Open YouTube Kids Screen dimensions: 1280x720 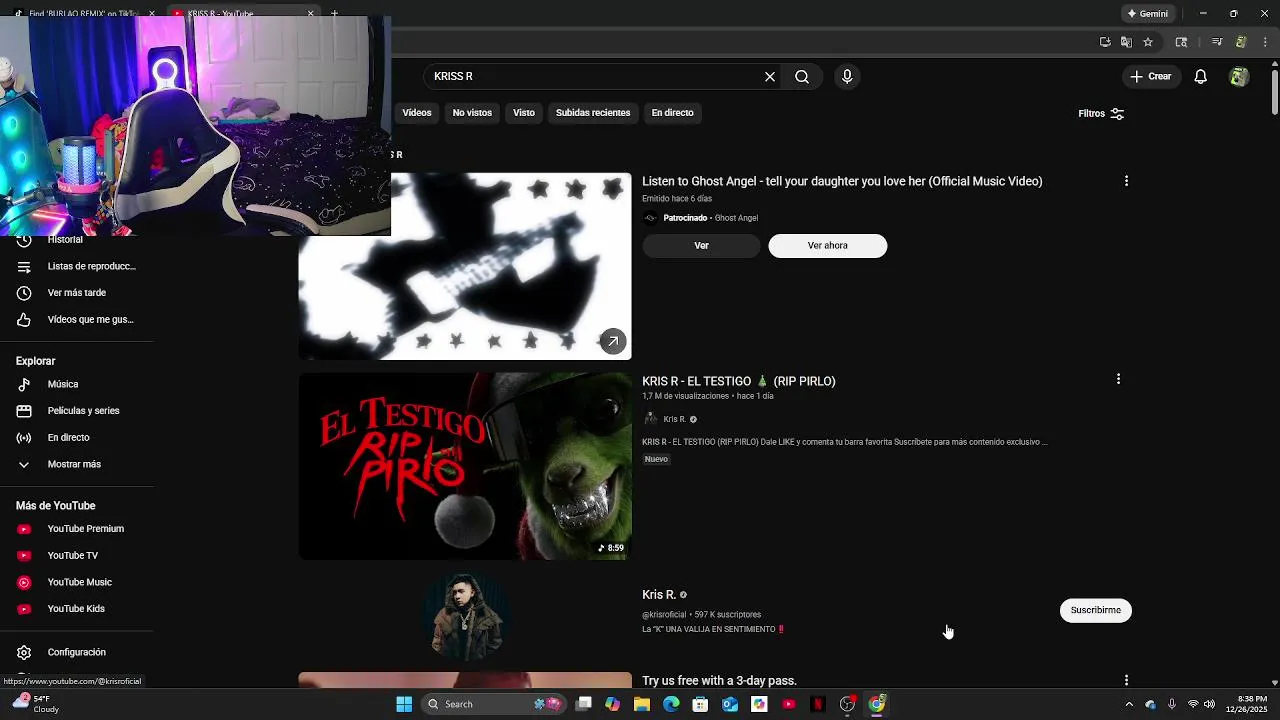(x=75, y=609)
